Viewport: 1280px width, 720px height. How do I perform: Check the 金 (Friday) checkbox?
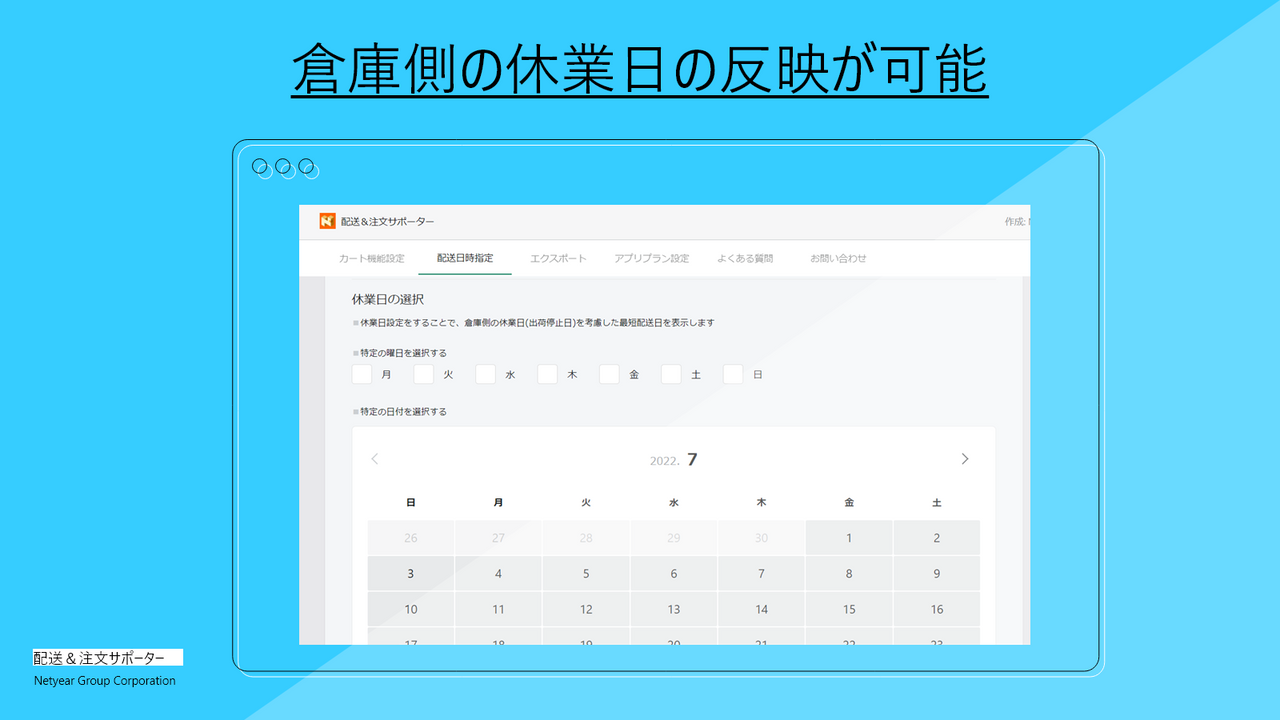click(609, 374)
